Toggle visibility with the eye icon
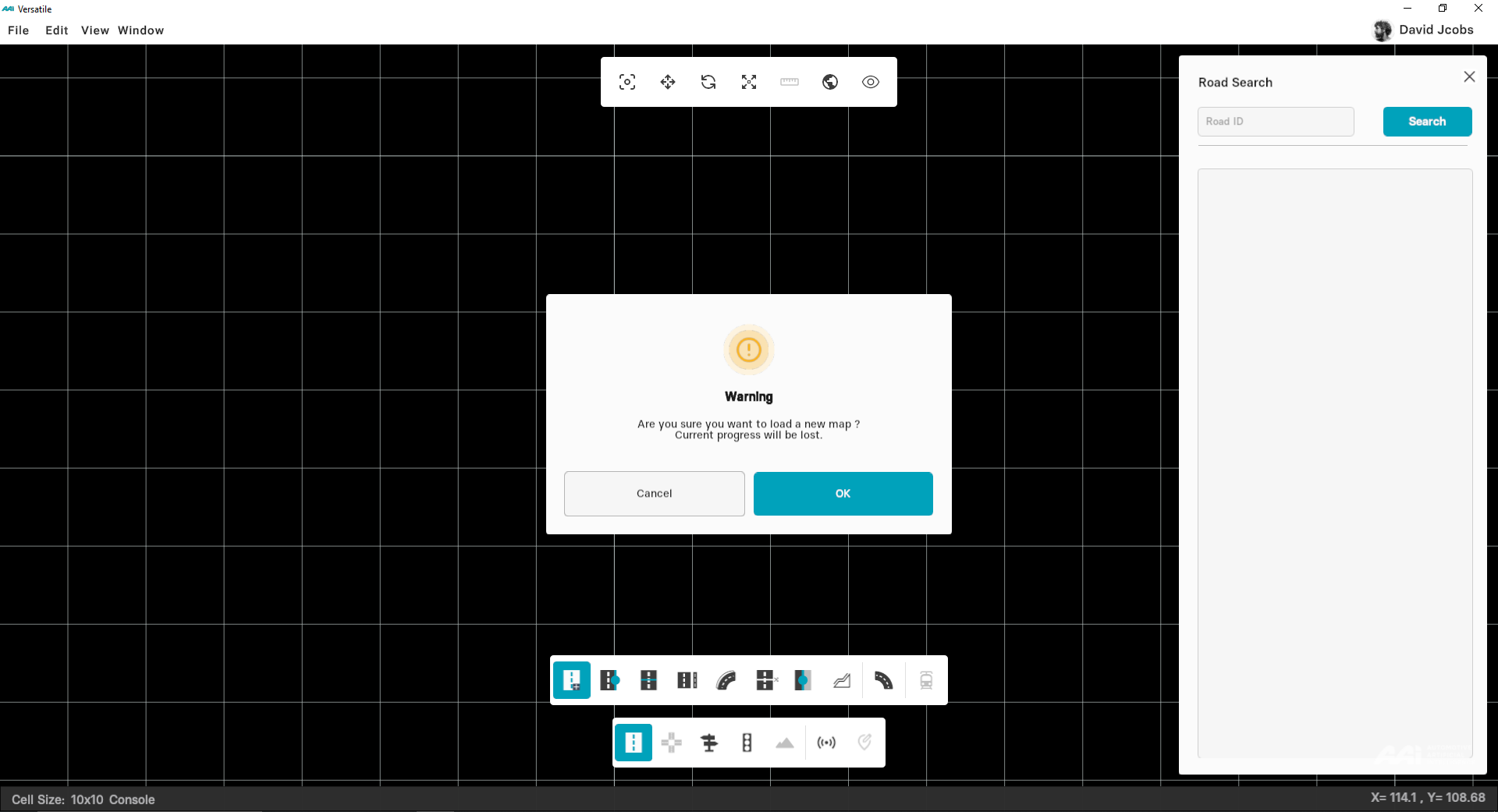This screenshot has height=812, width=1498. point(871,82)
